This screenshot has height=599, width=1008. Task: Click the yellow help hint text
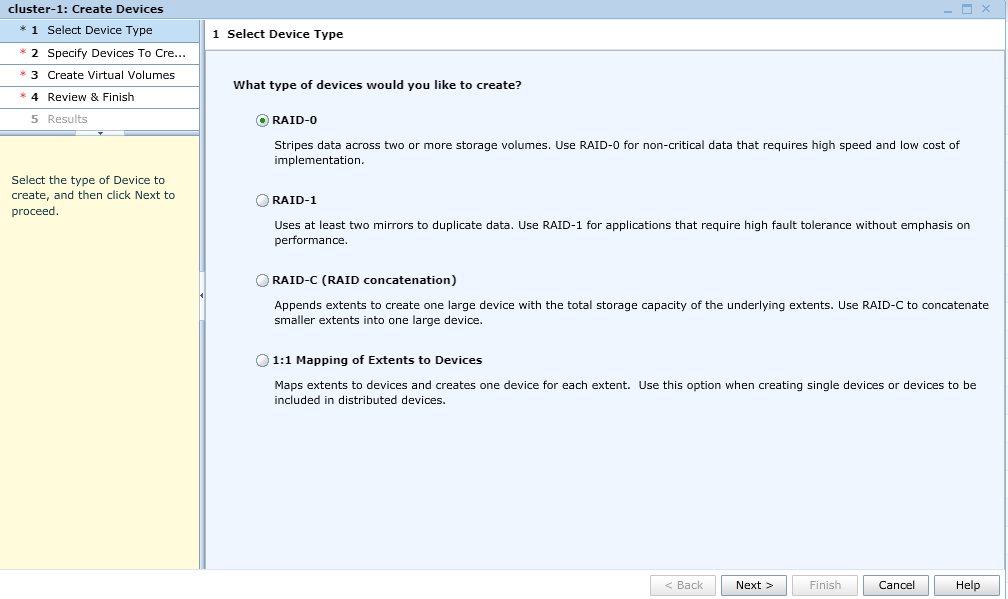point(93,195)
